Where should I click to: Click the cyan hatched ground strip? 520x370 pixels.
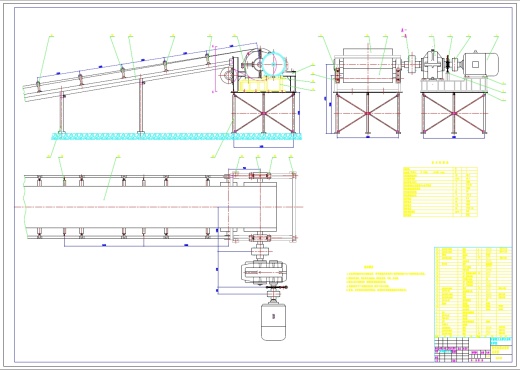[177, 136]
